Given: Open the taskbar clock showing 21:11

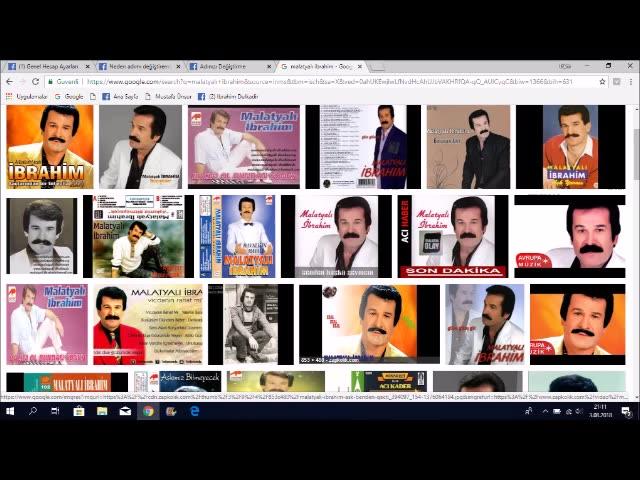Looking at the screenshot, I should click(600, 411).
